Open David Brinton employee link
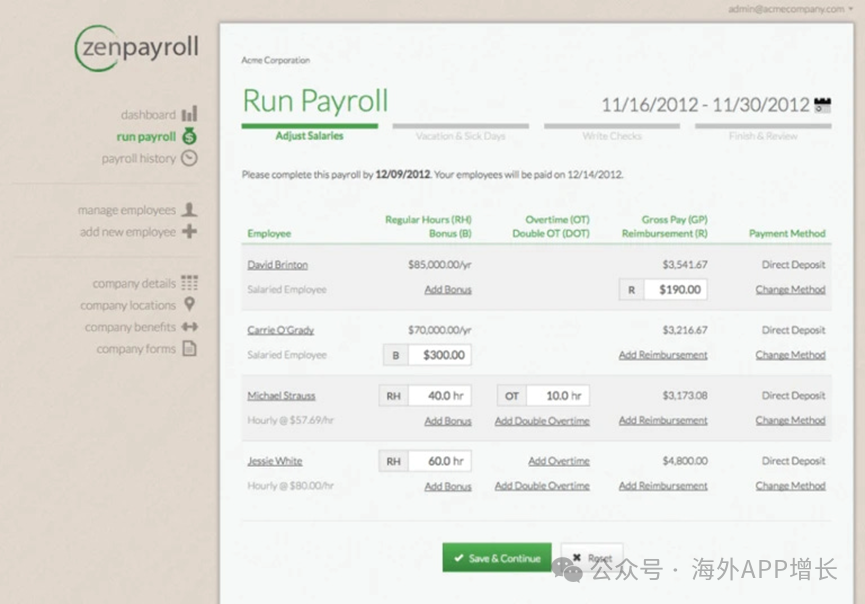This screenshot has width=865, height=604. click(277, 265)
